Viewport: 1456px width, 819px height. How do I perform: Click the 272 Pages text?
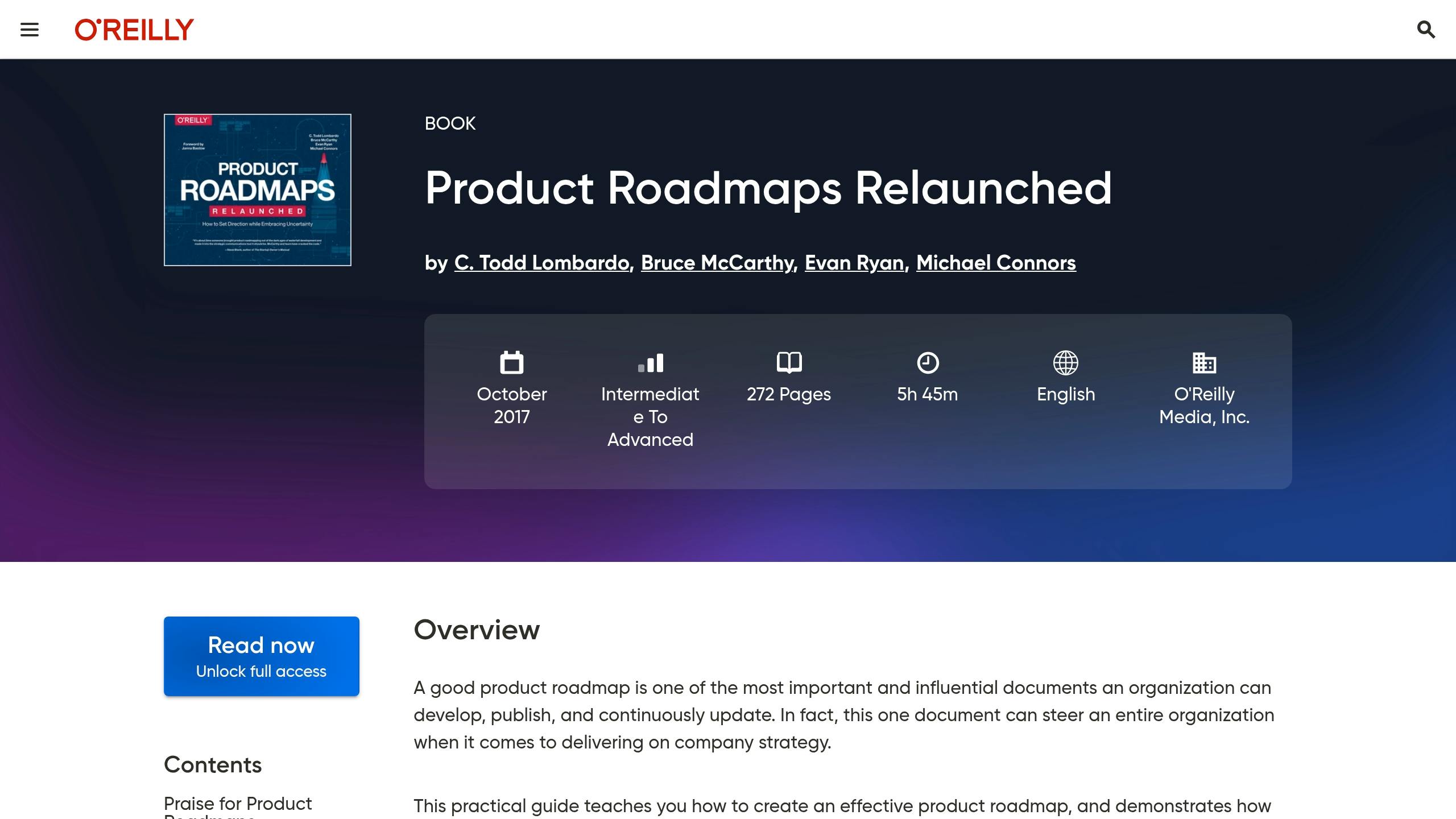pyautogui.click(x=789, y=394)
